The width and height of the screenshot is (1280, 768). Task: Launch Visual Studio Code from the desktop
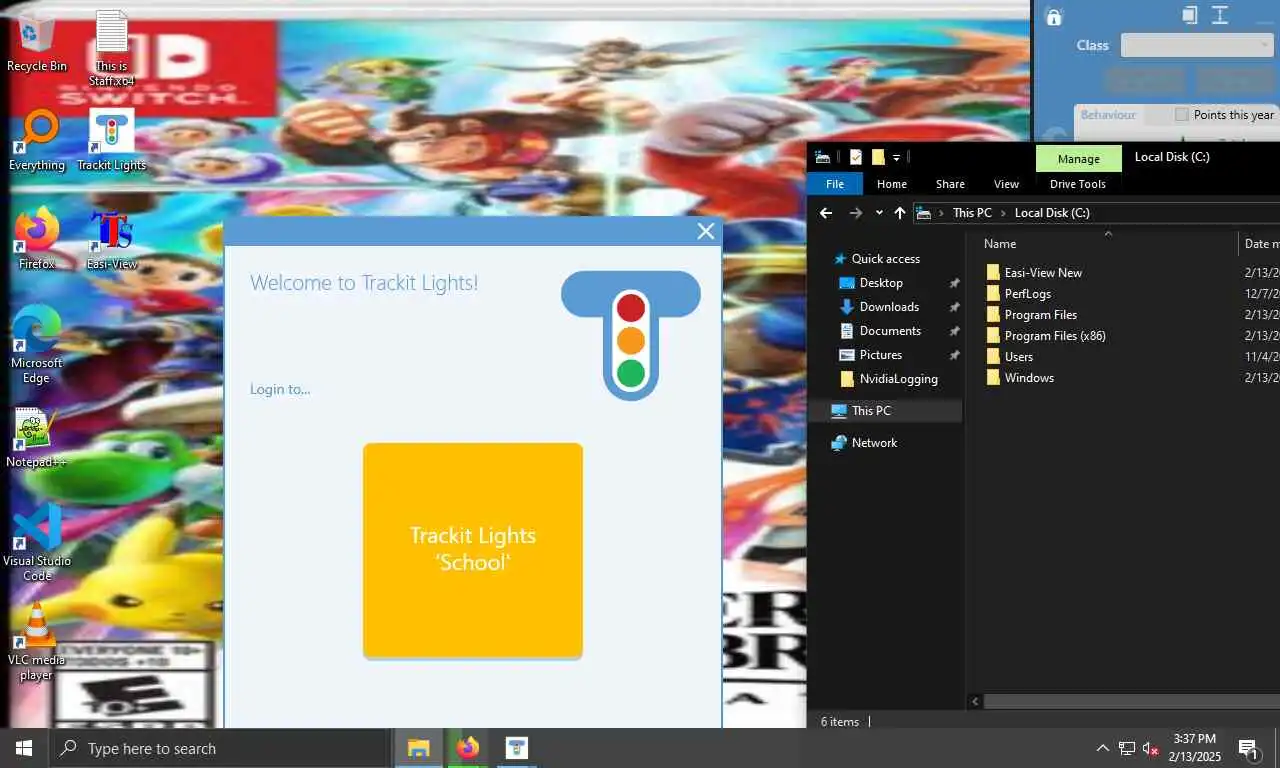coord(36,543)
